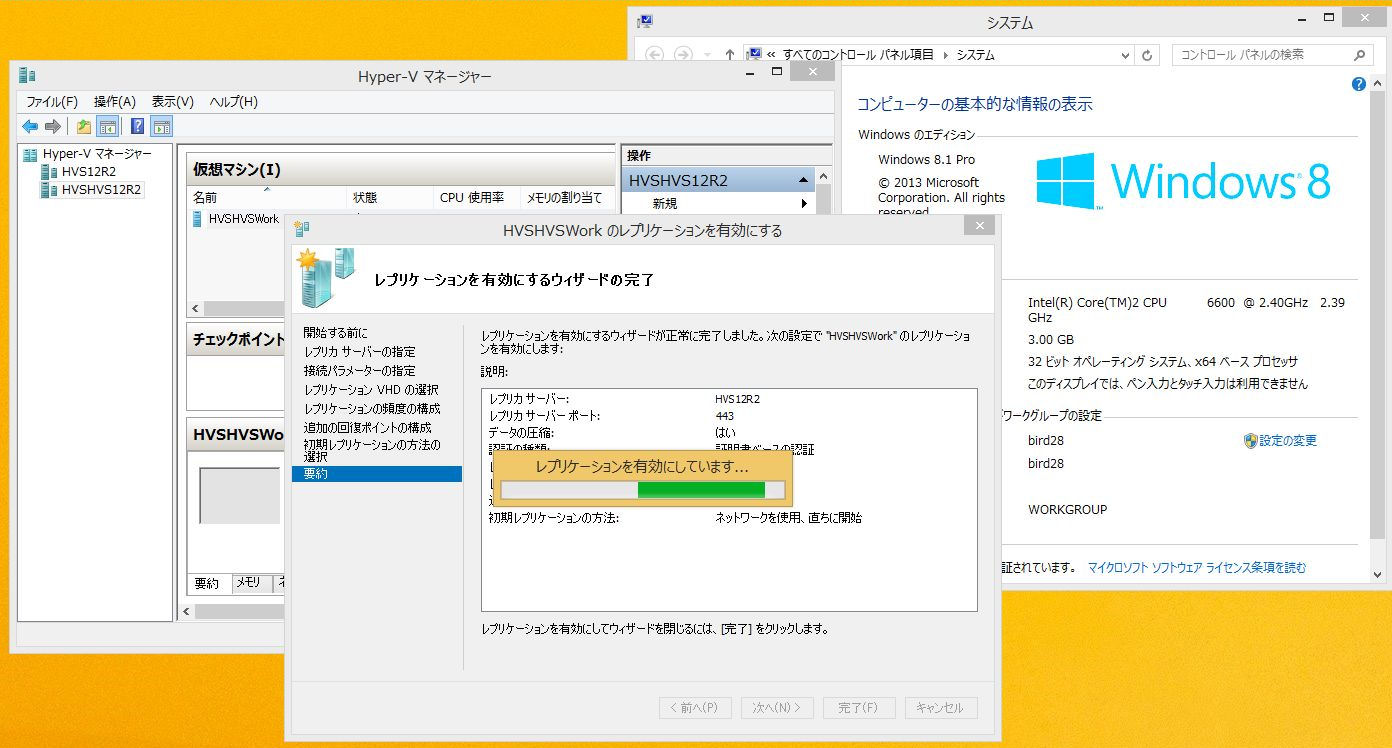Screen dimensions: 1392x748
Task: Sort by 名前 column header
Action: 267,198
